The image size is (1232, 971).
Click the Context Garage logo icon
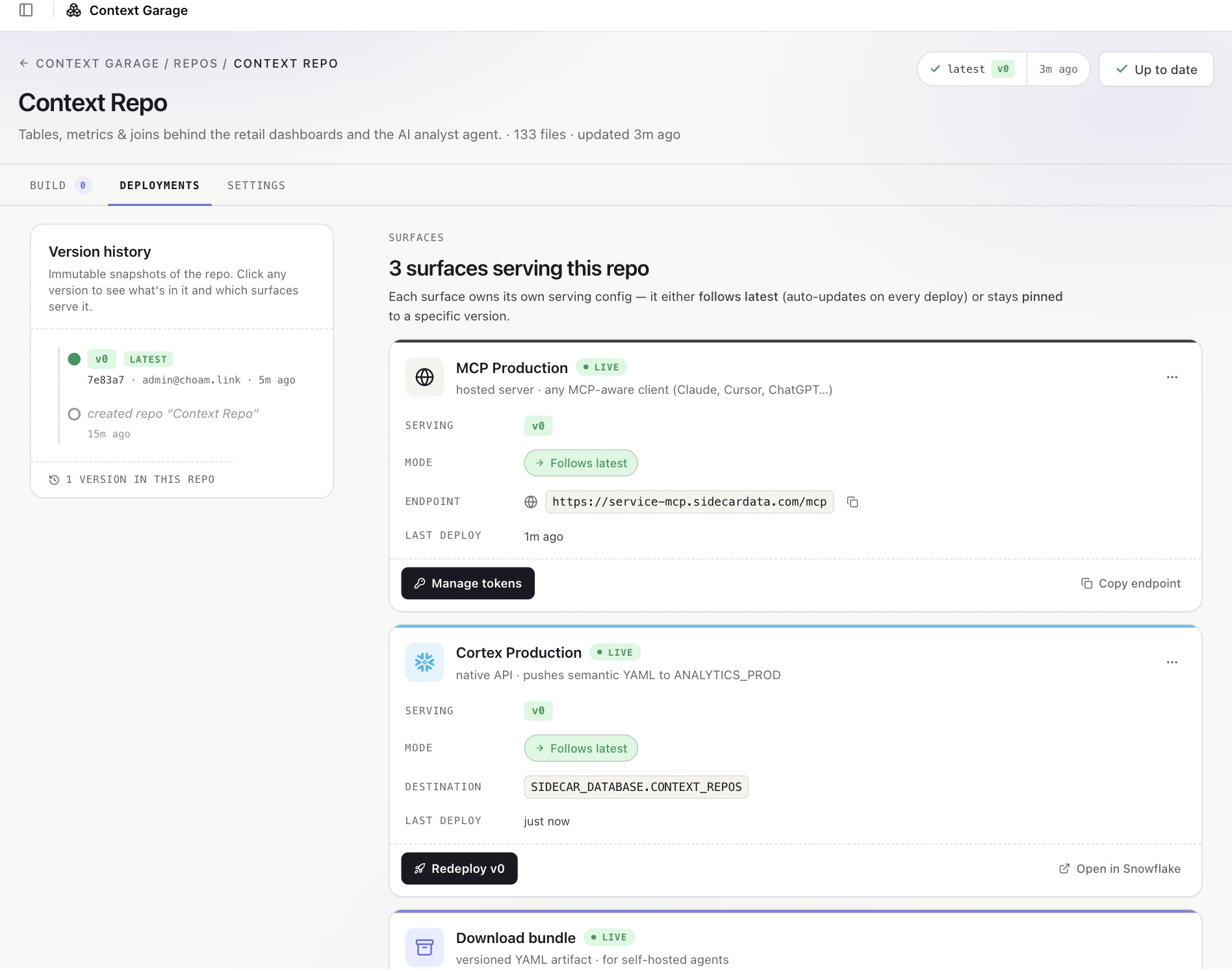[74, 10]
